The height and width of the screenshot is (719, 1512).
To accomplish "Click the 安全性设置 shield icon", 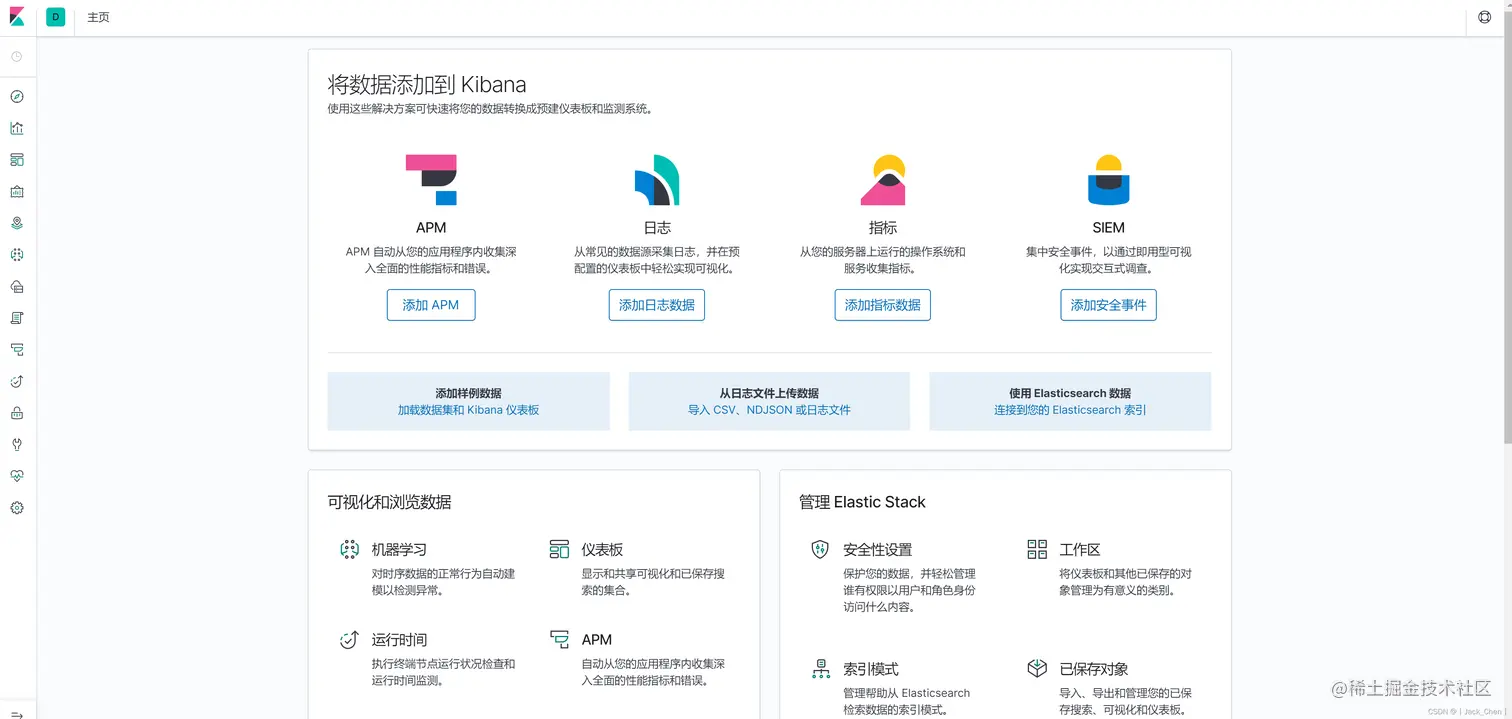I will pos(820,549).
